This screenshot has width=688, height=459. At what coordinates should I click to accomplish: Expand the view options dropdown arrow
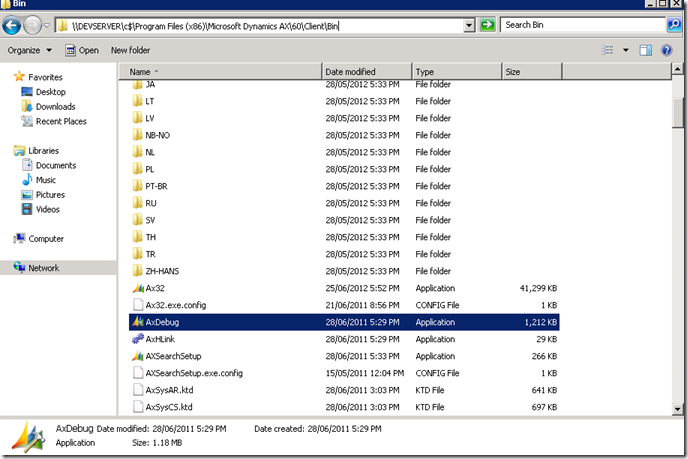click(626, 50)
